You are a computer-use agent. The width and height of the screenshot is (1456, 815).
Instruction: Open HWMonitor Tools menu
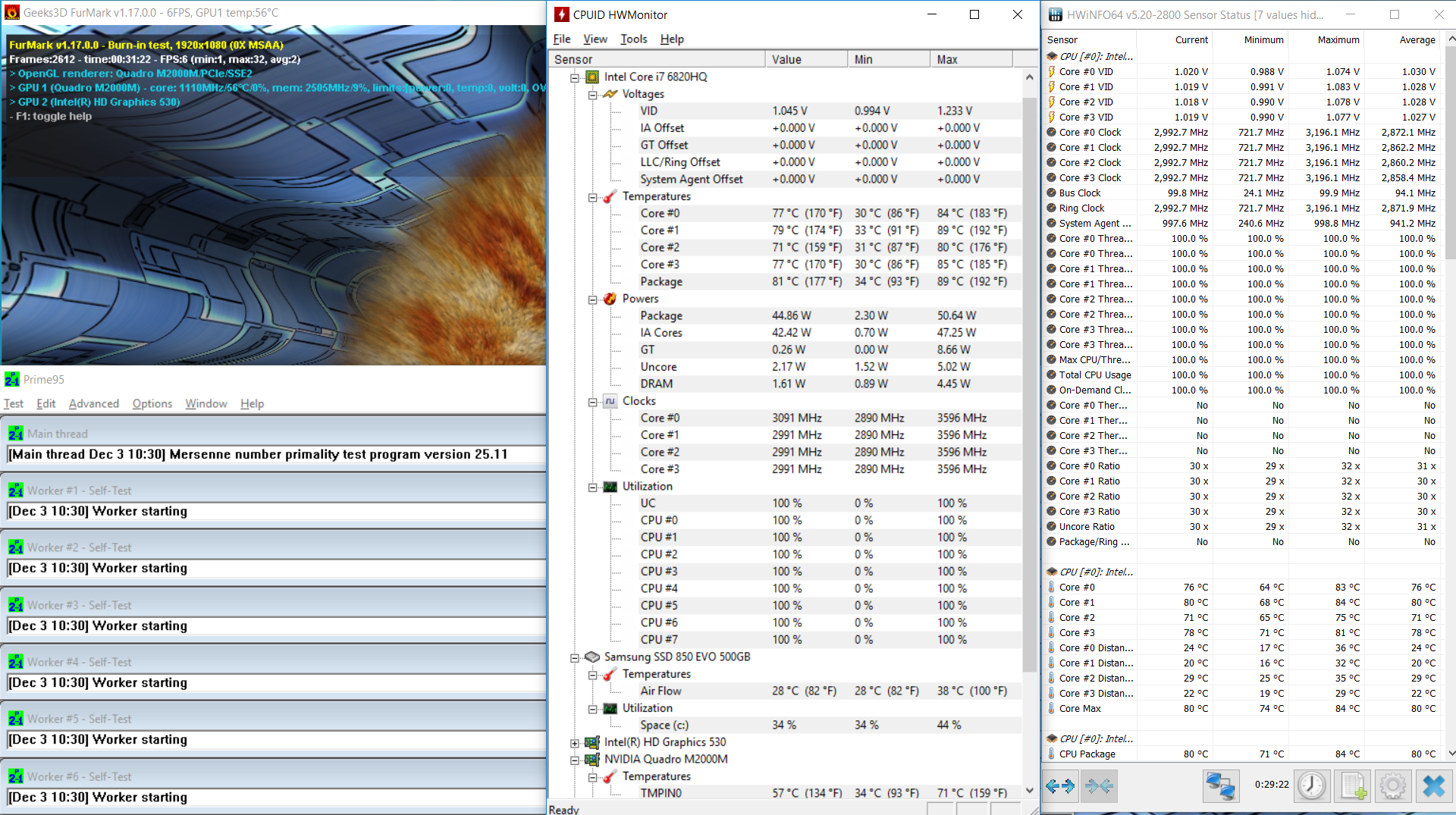pos(634,39)
